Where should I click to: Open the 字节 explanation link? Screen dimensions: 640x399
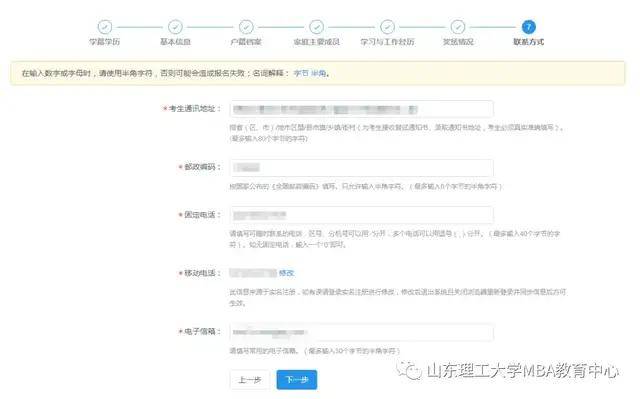(x=301, y=73)
